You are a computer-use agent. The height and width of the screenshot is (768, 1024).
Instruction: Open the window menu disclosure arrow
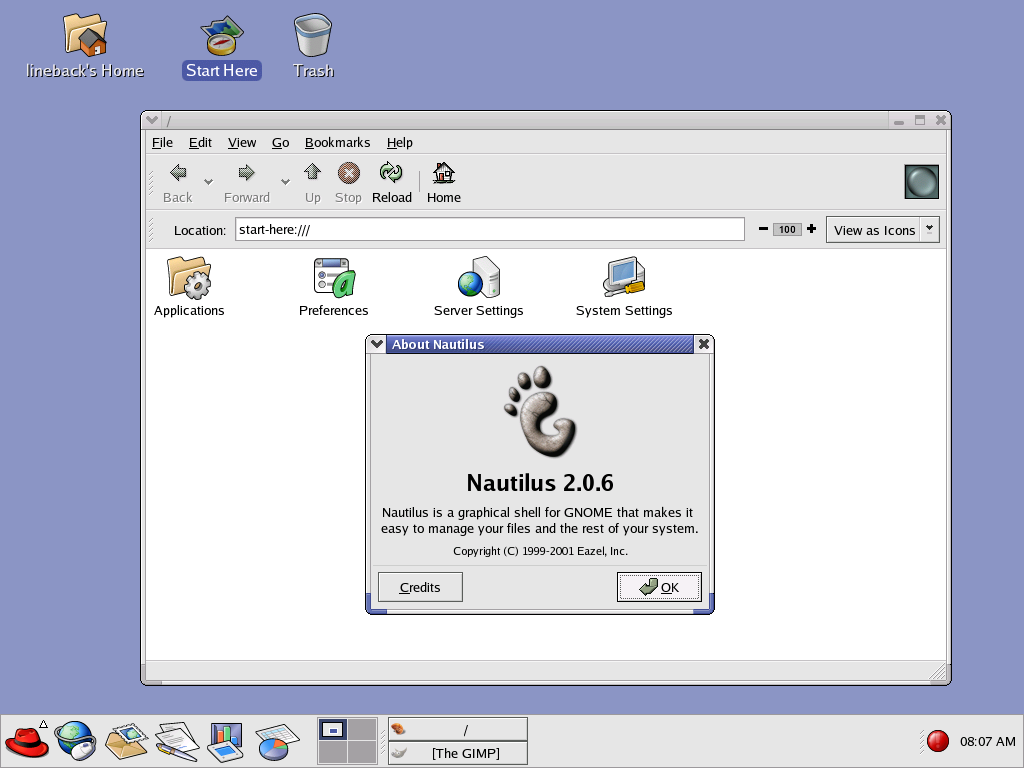click(151, 119)
